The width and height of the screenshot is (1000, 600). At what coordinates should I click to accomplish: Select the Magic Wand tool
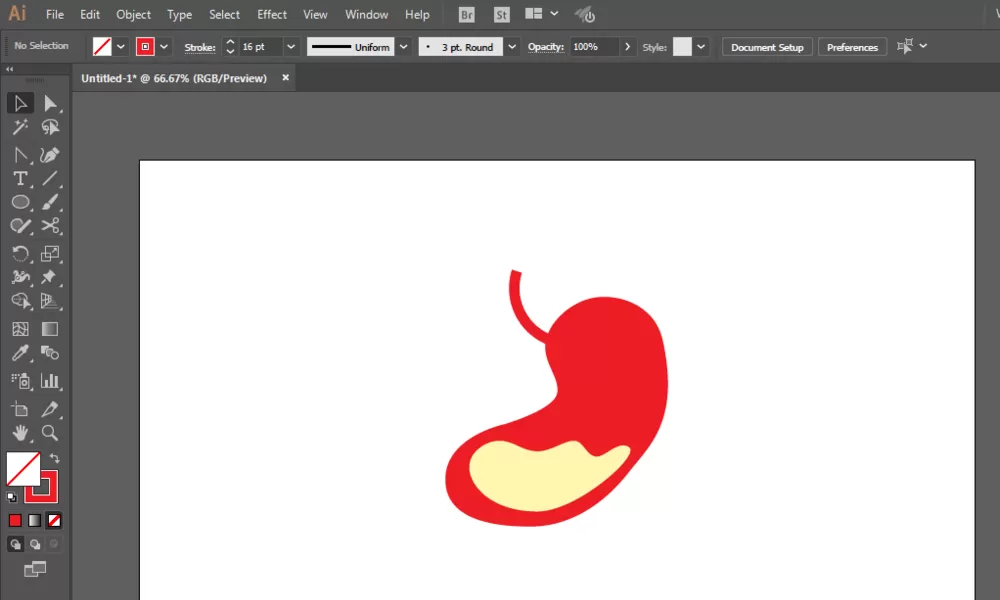click(x=20, y=127)
